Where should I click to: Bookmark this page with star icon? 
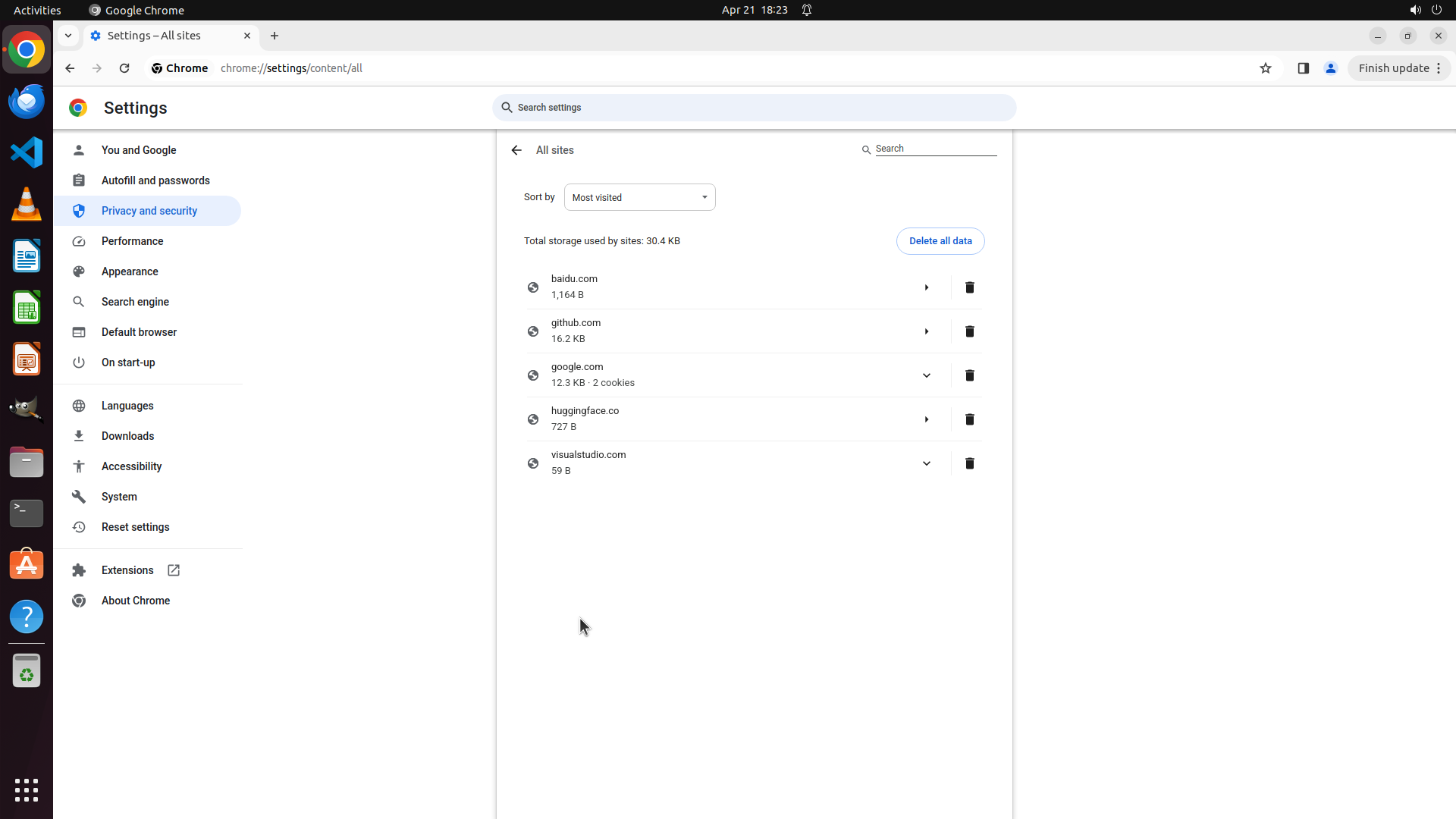coord(1265,68)
